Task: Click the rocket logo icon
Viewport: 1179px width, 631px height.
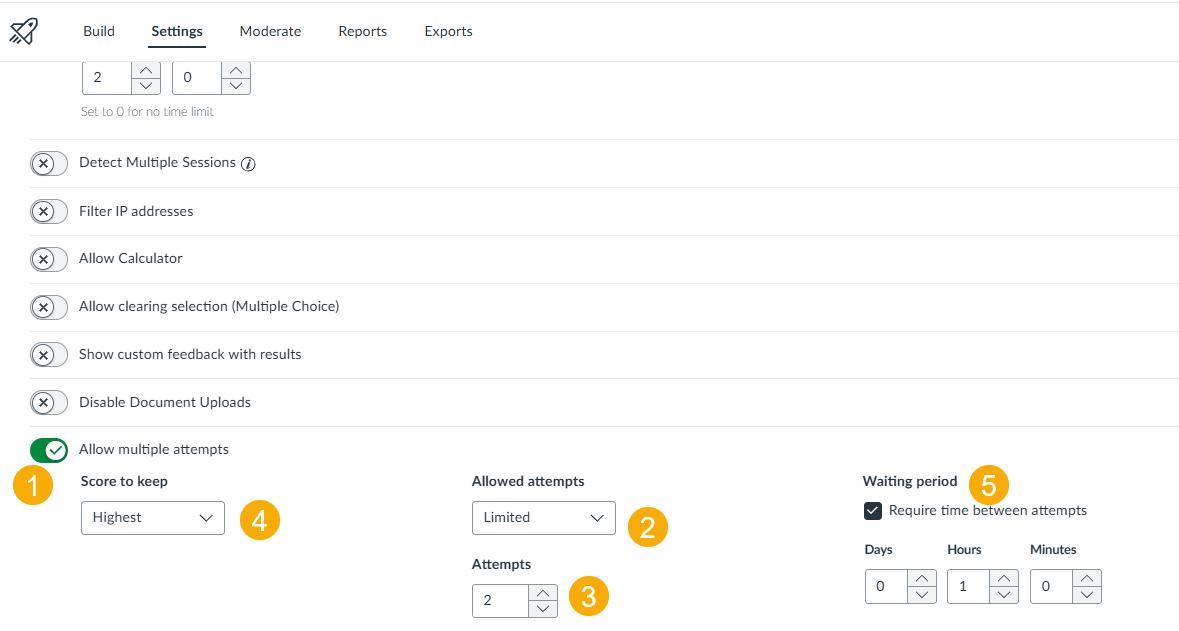Action: 23,31
